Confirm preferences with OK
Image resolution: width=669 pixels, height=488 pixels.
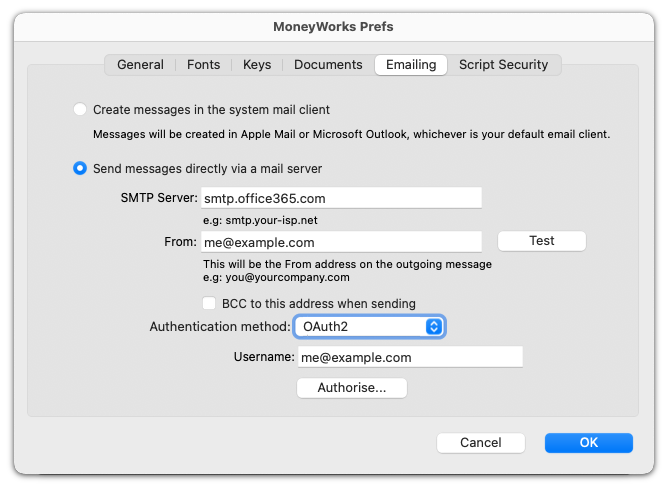(x=589, y=443)
